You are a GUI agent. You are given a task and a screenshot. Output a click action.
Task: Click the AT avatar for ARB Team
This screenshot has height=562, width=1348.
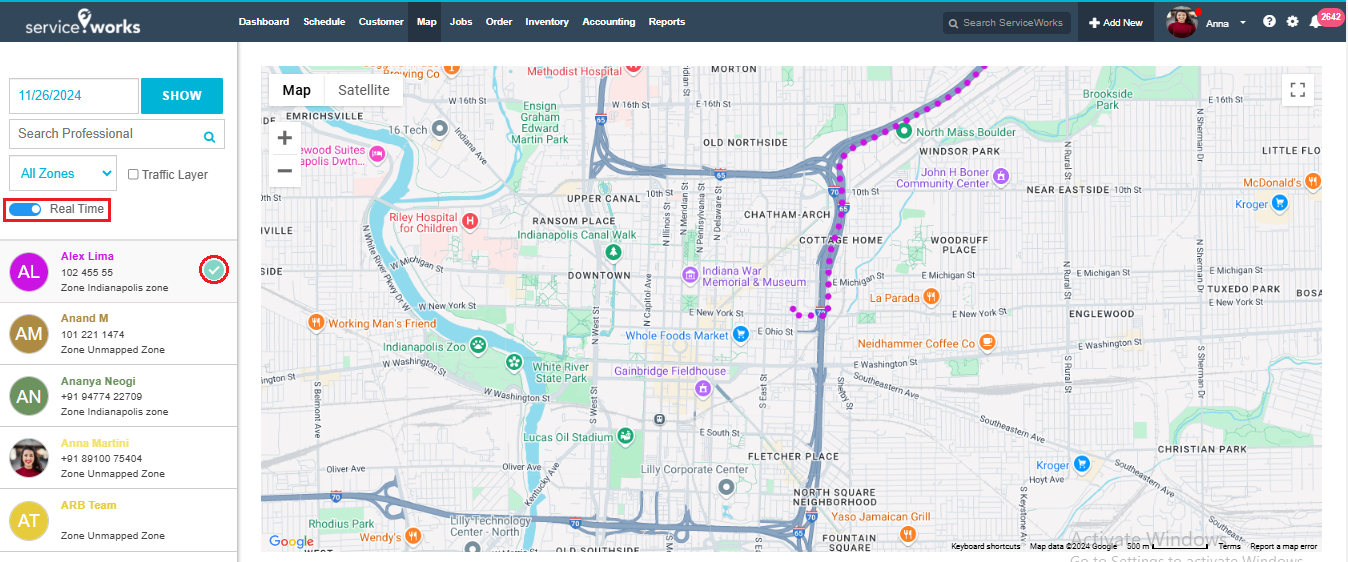pyautogui.click(x=29, y=520)
